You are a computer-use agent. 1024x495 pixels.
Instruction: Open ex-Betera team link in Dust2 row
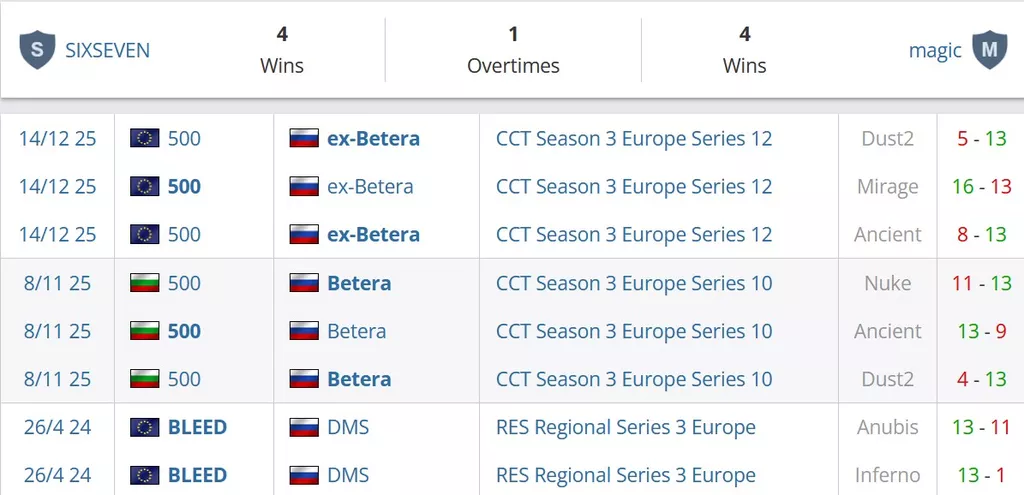pyautogui.click(x=373, y=138)
